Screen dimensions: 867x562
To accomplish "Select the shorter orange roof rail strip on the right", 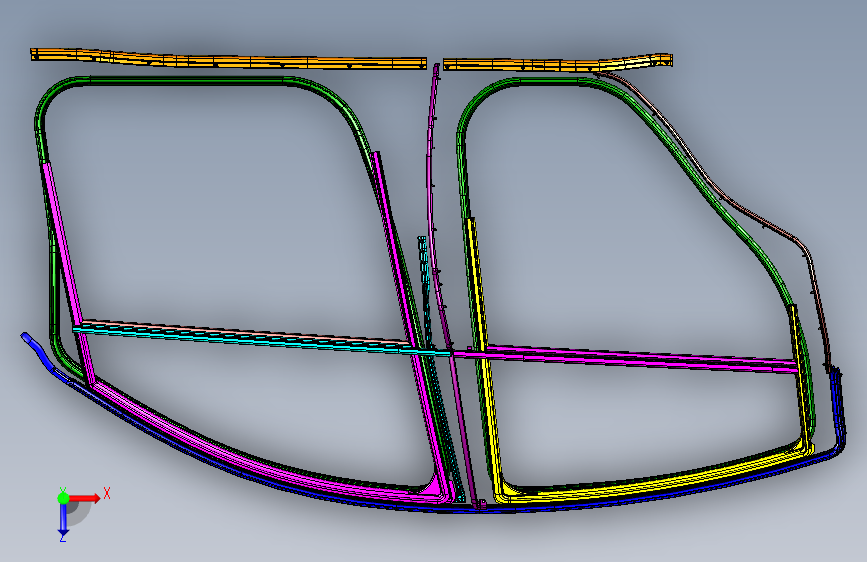I will pos(557,63).
